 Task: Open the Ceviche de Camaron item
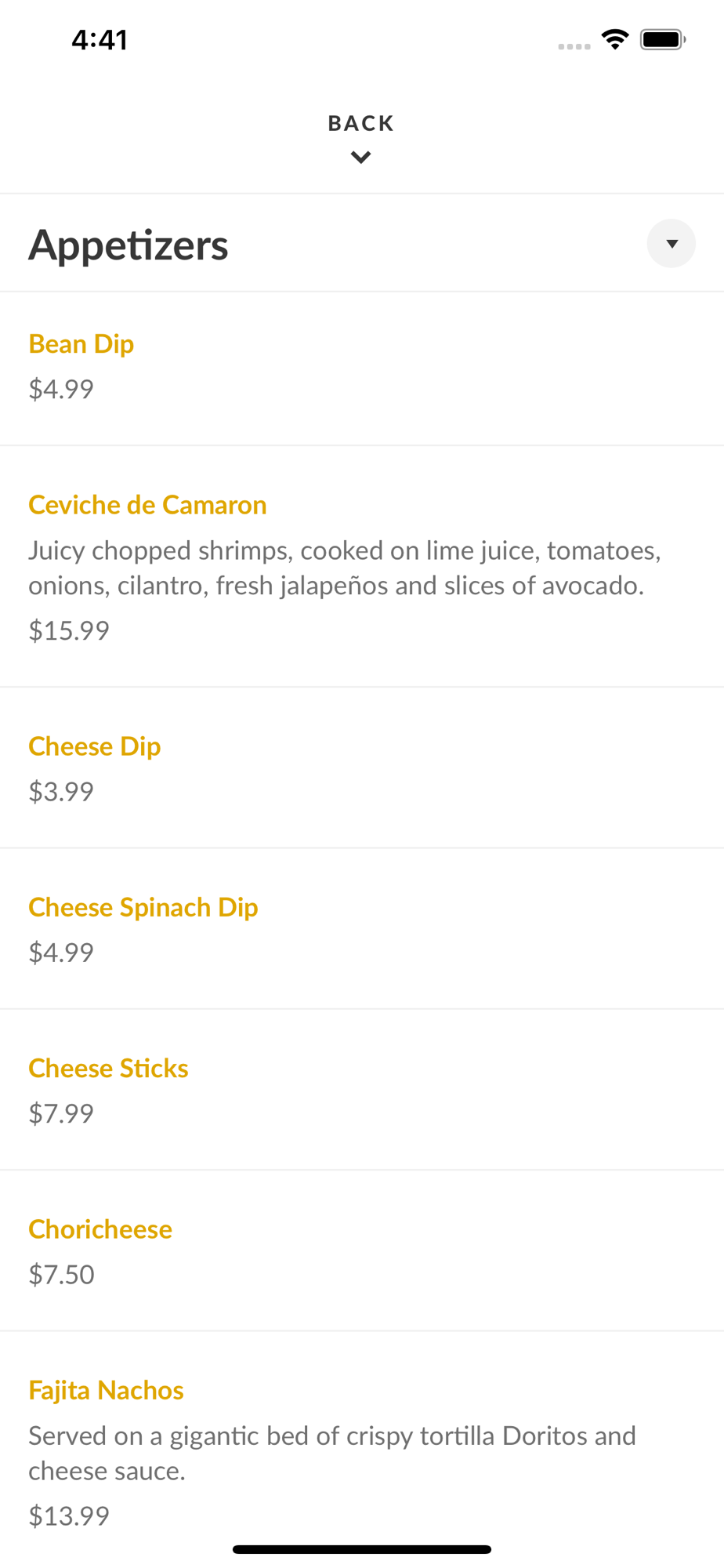click(x=147, y=505)
